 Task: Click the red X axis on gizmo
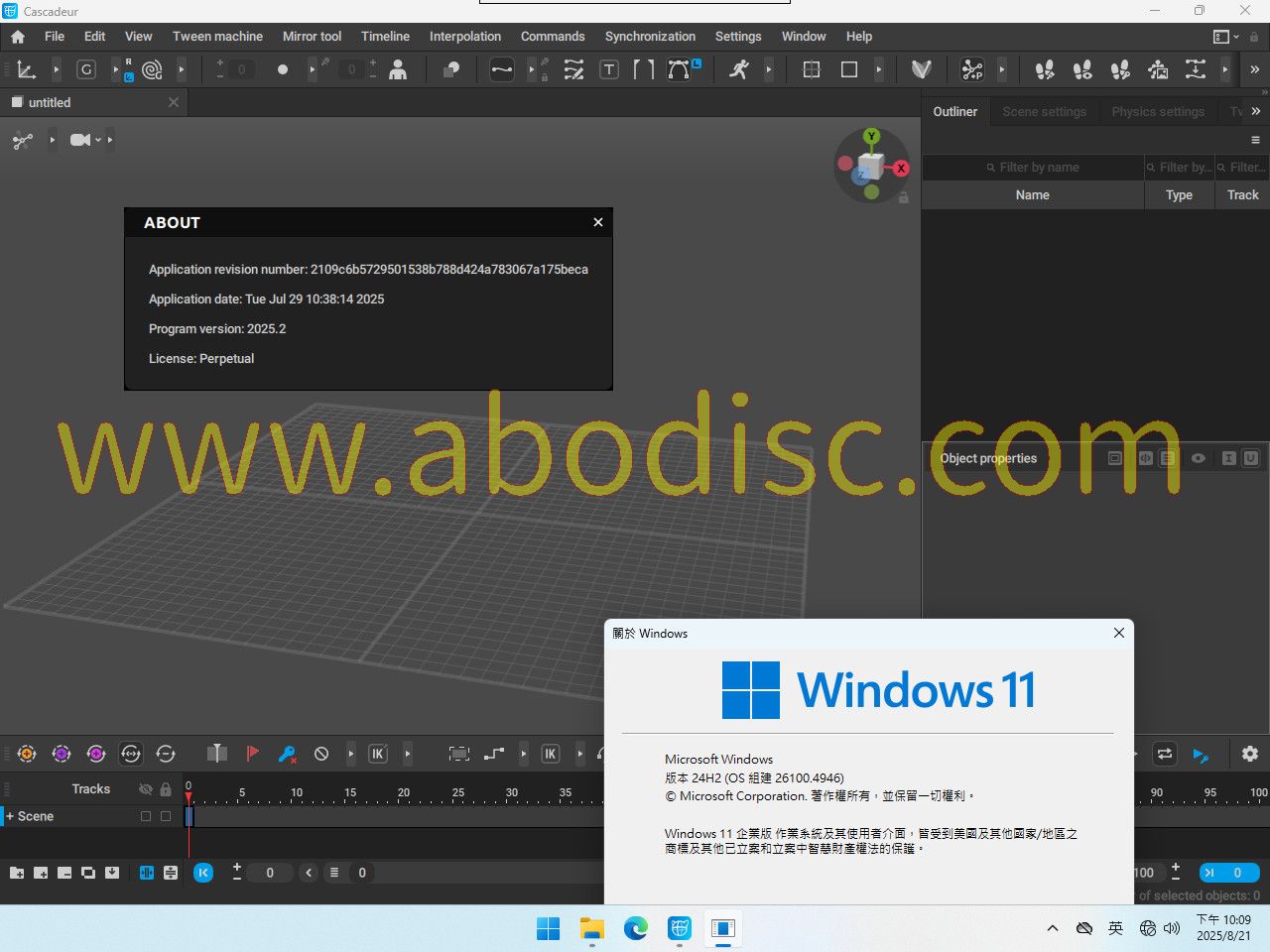point(901,169)
